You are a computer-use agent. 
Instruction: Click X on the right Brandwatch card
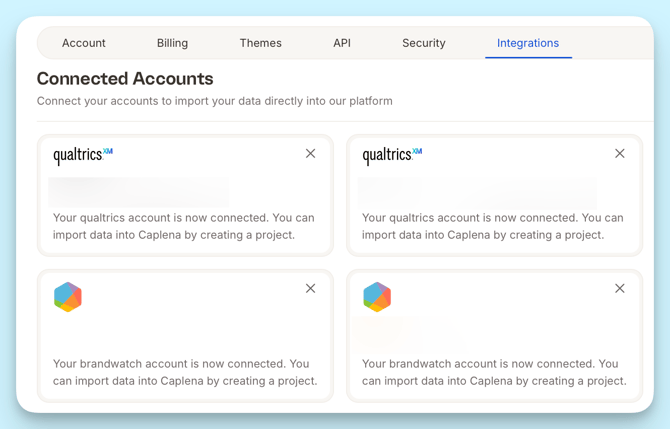coord(620,288)
